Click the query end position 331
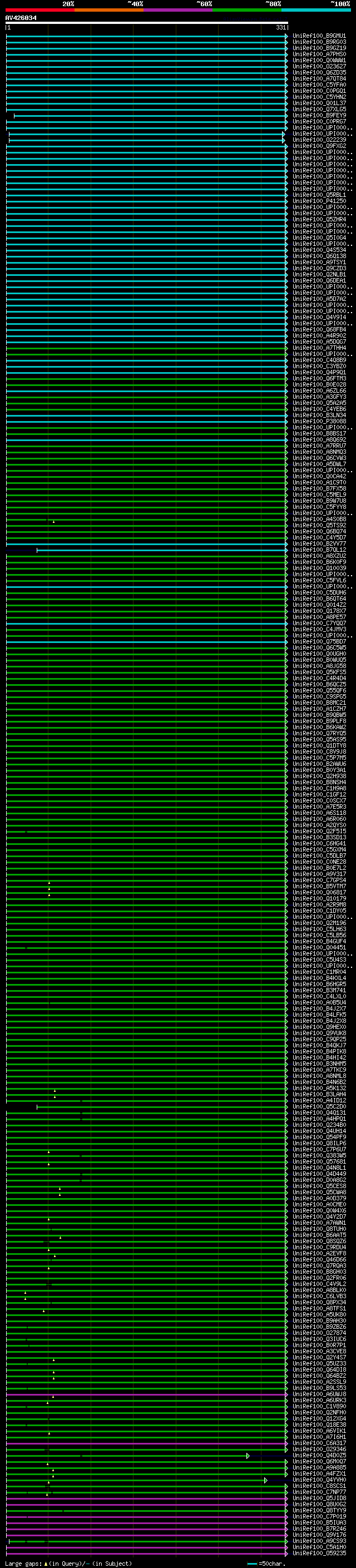The height and width of the screenshot is (1568, 356). [280, 27]
